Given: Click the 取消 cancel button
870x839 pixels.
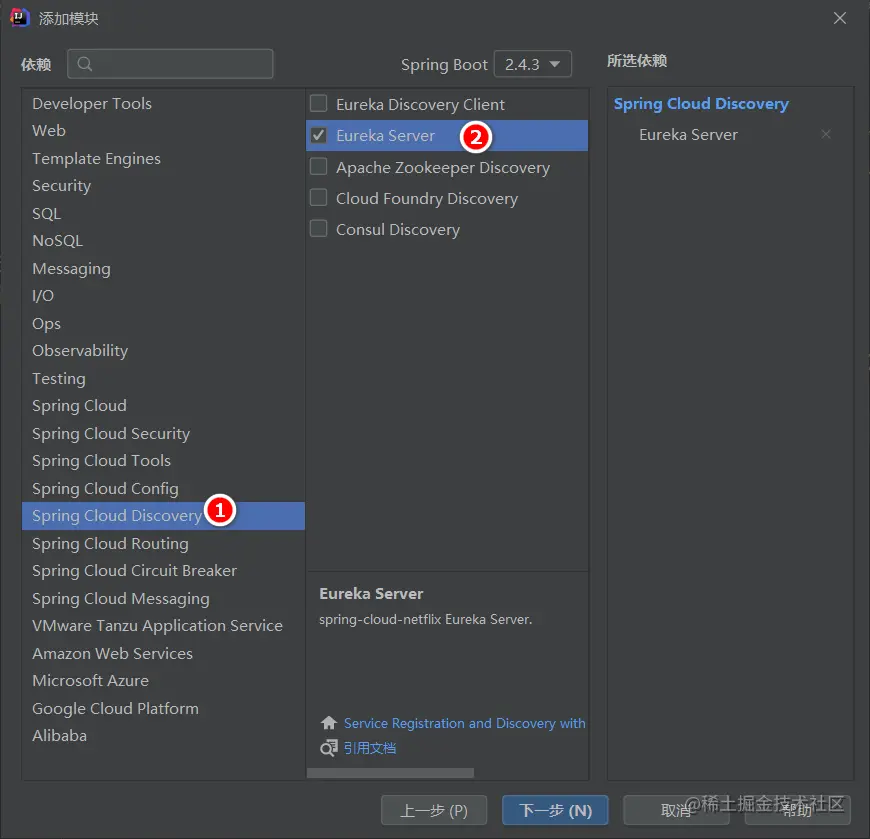Looking at the screenshot, I should click(x=676, y=810).
